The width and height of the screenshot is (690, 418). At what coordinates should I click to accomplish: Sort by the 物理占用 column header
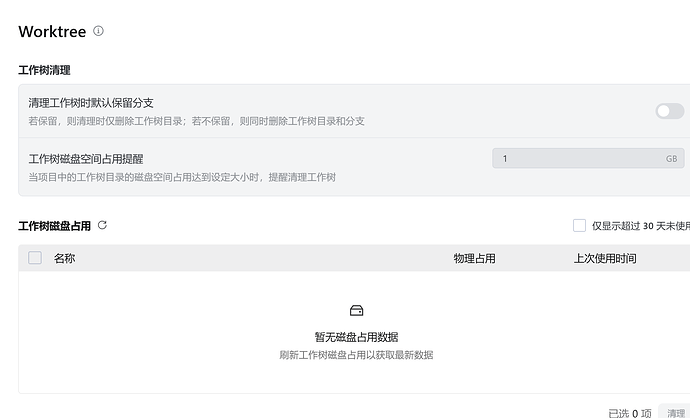point(474,258)
